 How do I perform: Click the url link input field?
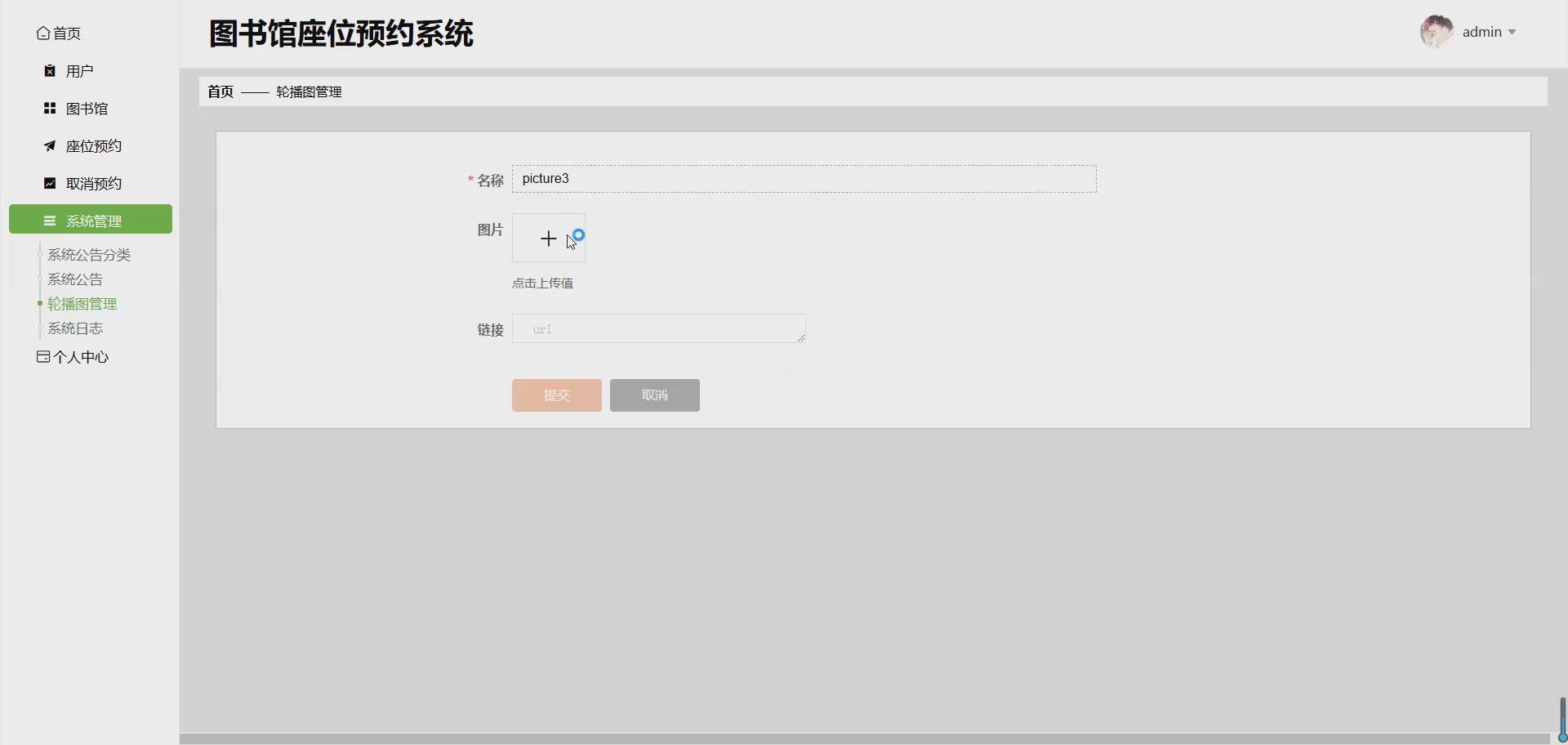[658, 328]
